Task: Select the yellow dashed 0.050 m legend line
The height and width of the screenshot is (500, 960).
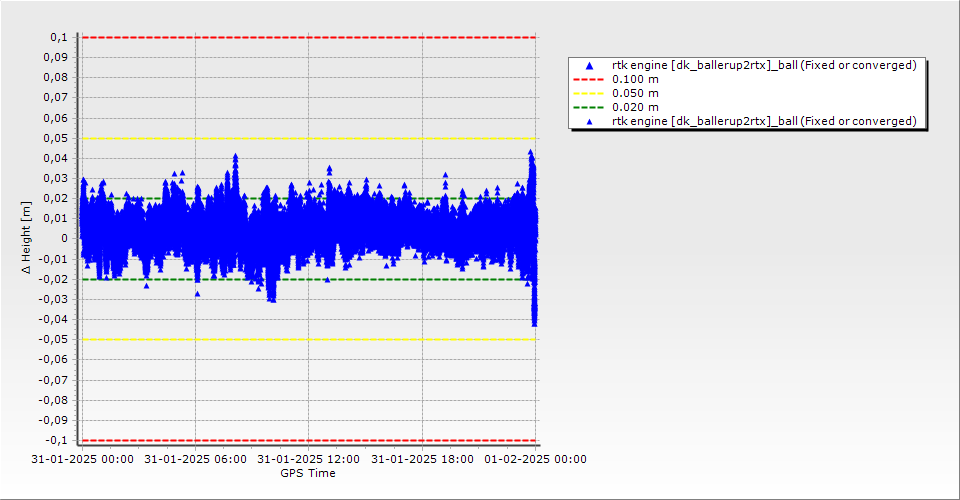Action: pyautogui.click(x=588, y=94)
